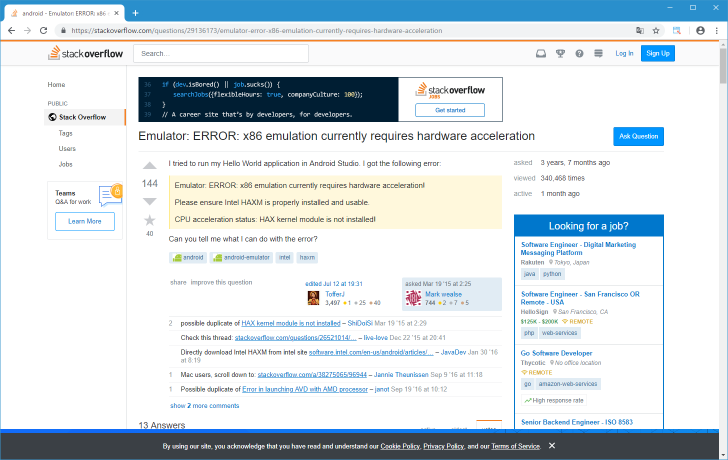Open a new browser tab
Image resolution: width=728 pixels, height=460 pixels.
[135, 13]
